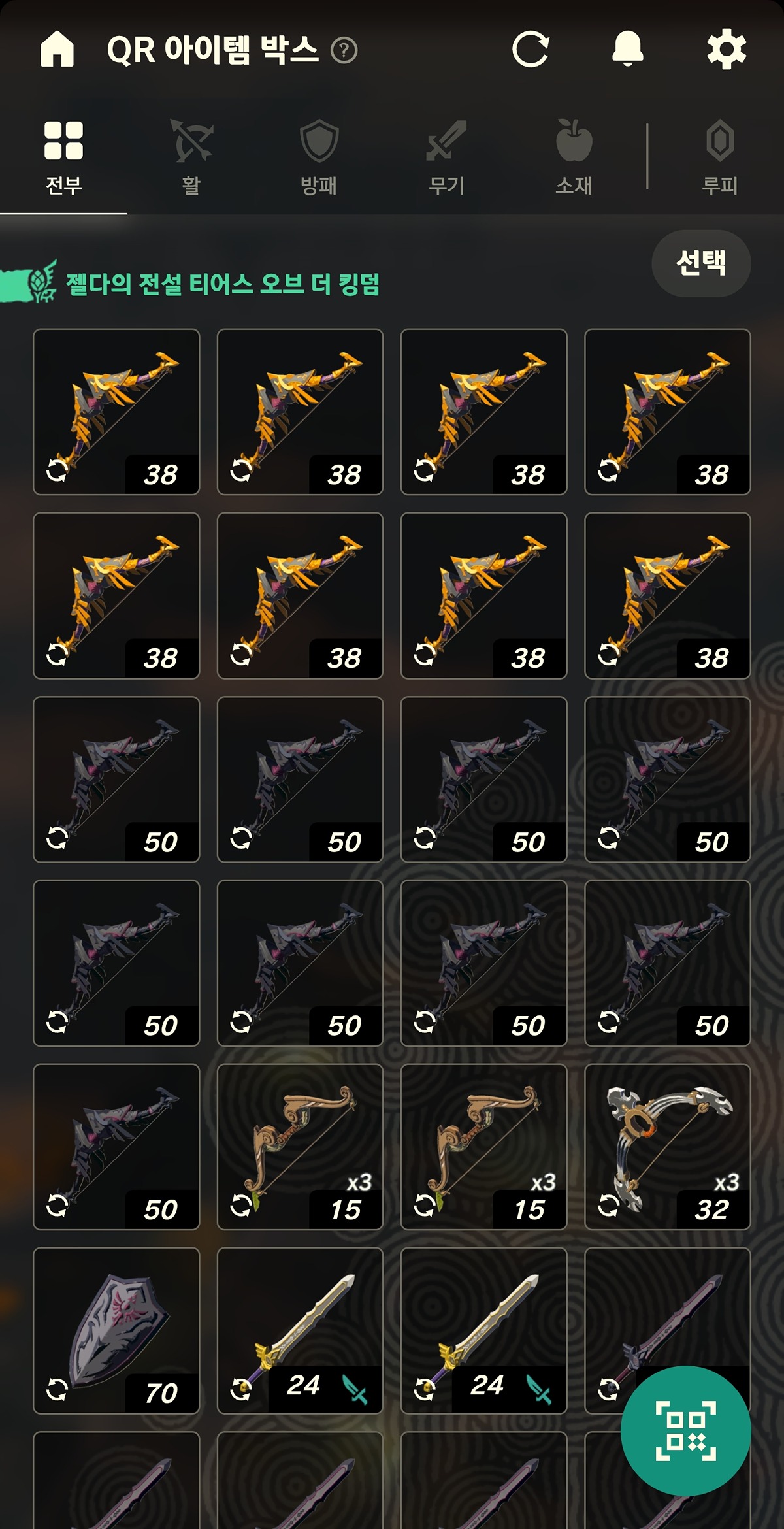Switch to 방패 (shield) tab

pyautogui.click(x=319, y=157)
